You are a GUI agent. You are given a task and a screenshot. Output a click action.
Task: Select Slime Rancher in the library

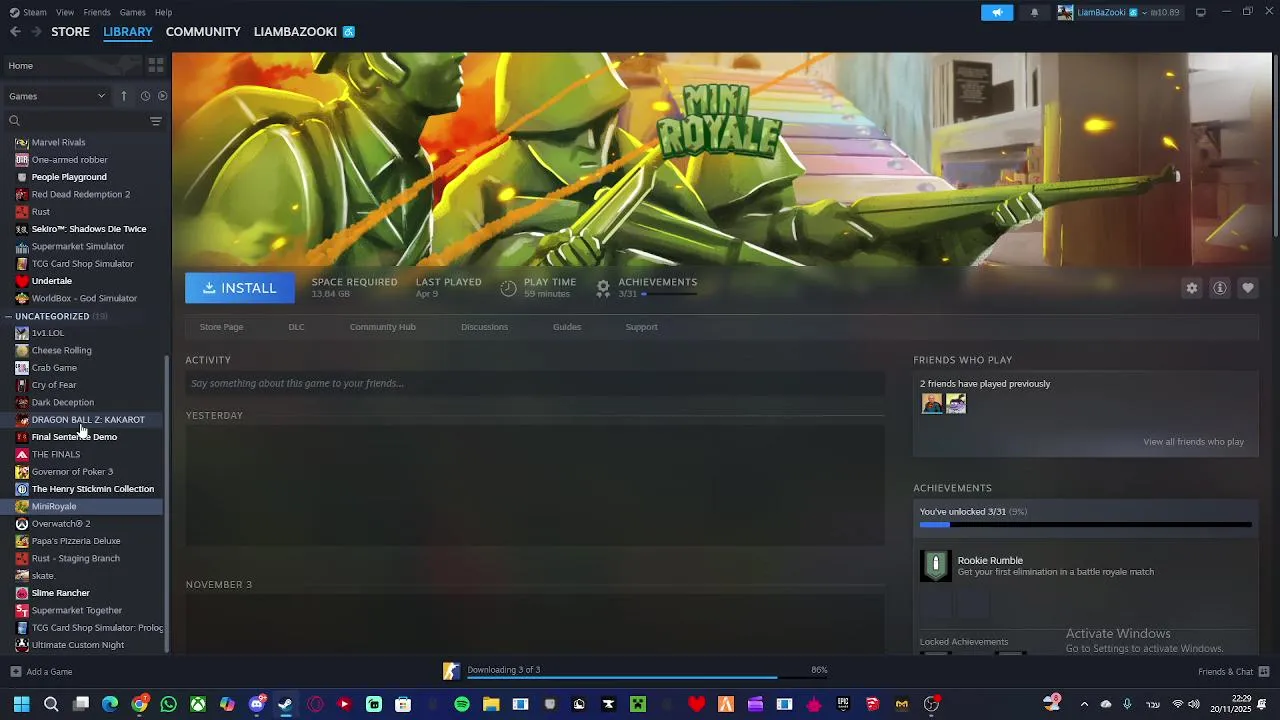pyautogui.click(x=60, y=593)
